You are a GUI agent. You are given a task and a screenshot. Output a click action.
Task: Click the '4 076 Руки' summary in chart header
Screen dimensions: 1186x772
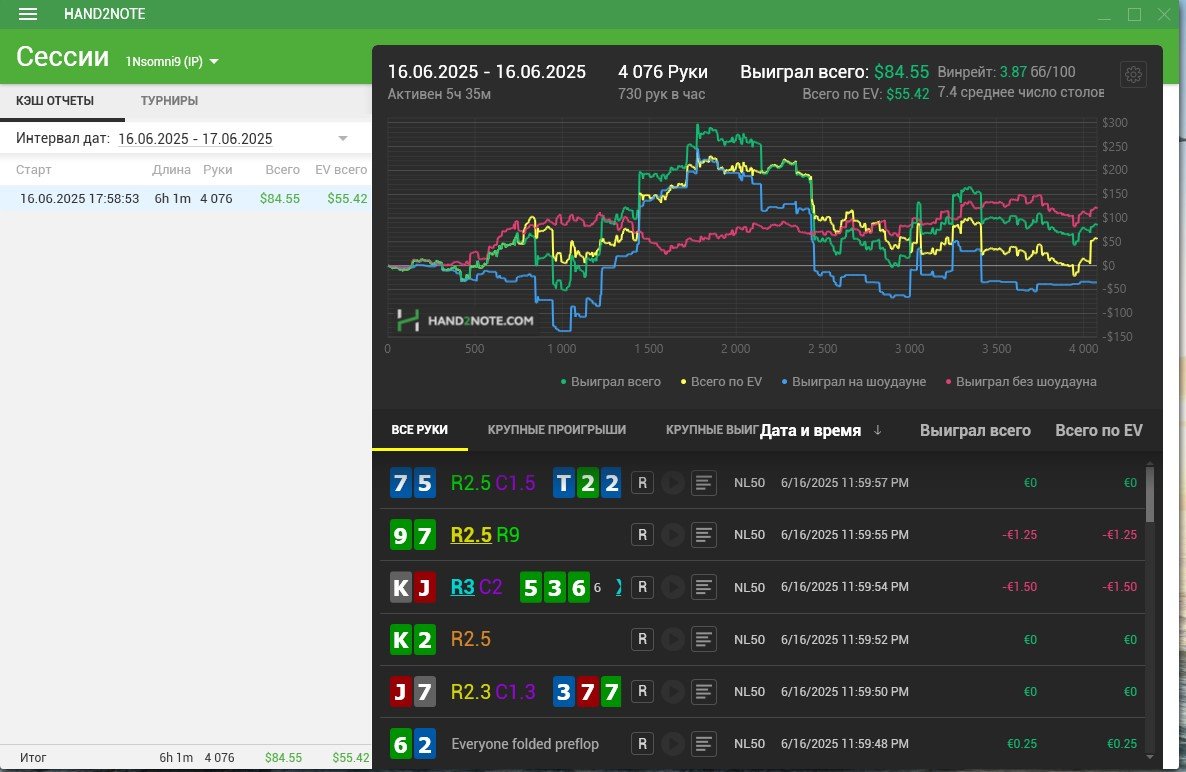point(663,72)
